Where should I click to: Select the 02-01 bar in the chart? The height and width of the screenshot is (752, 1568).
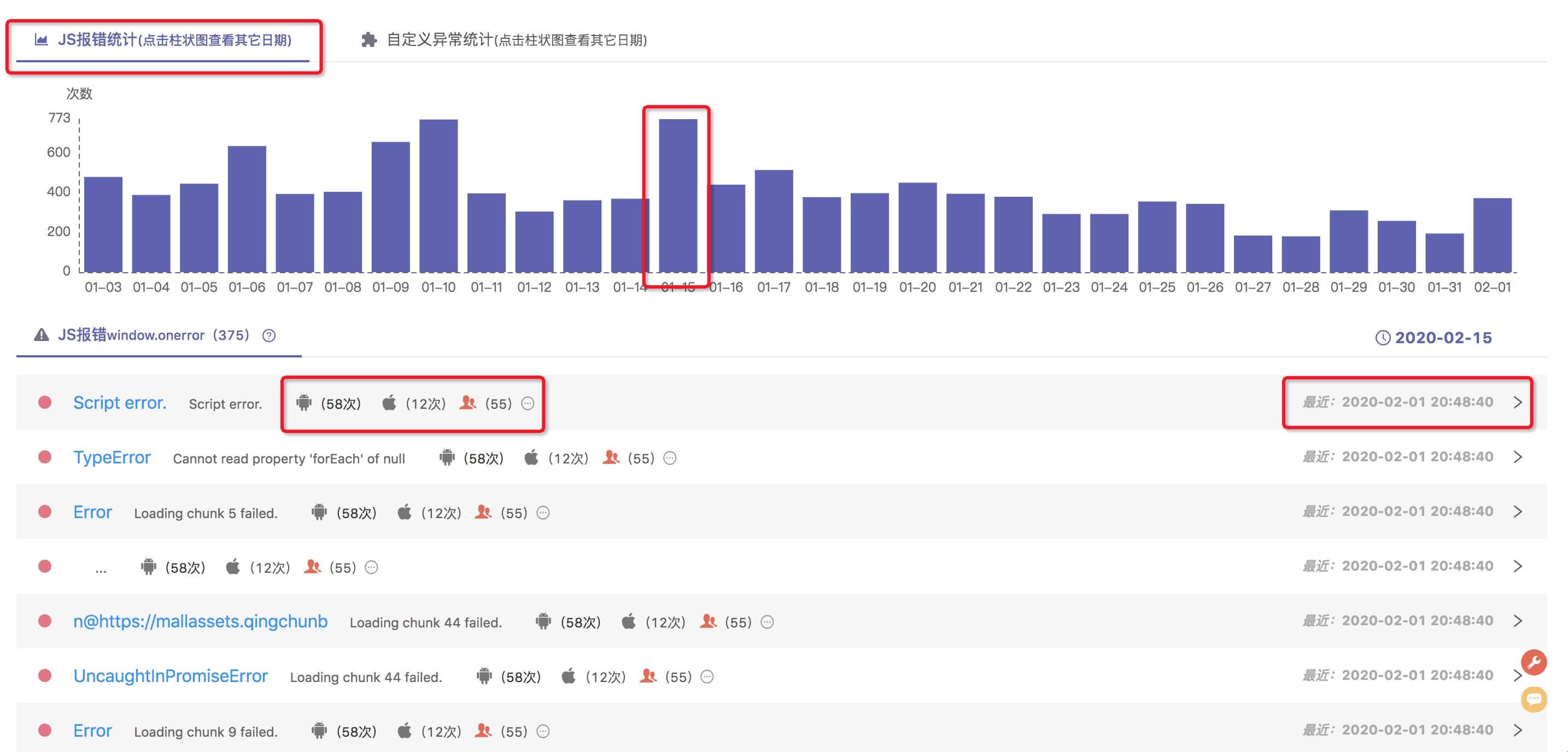click(x=1493, y=235)
